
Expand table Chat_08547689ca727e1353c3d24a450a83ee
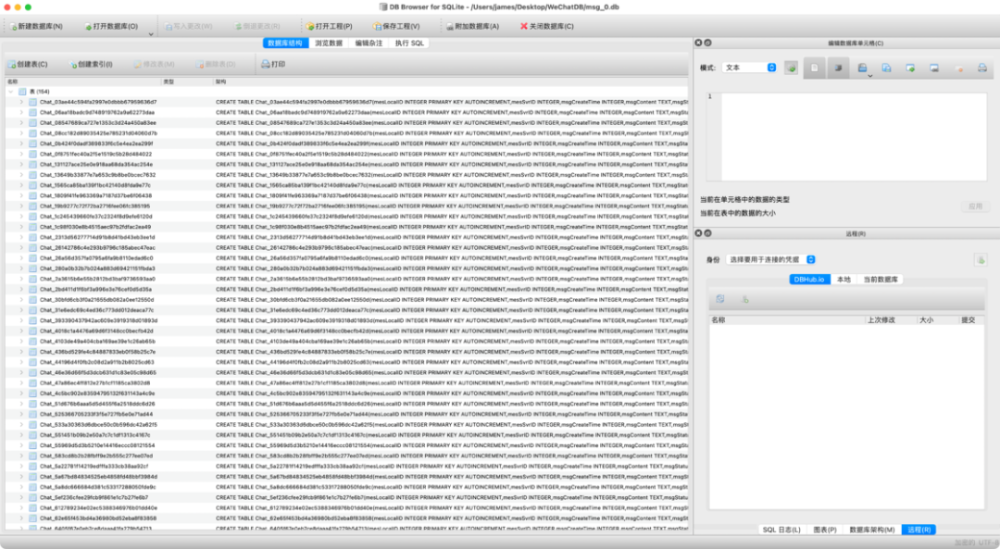[x=21, y=122]
